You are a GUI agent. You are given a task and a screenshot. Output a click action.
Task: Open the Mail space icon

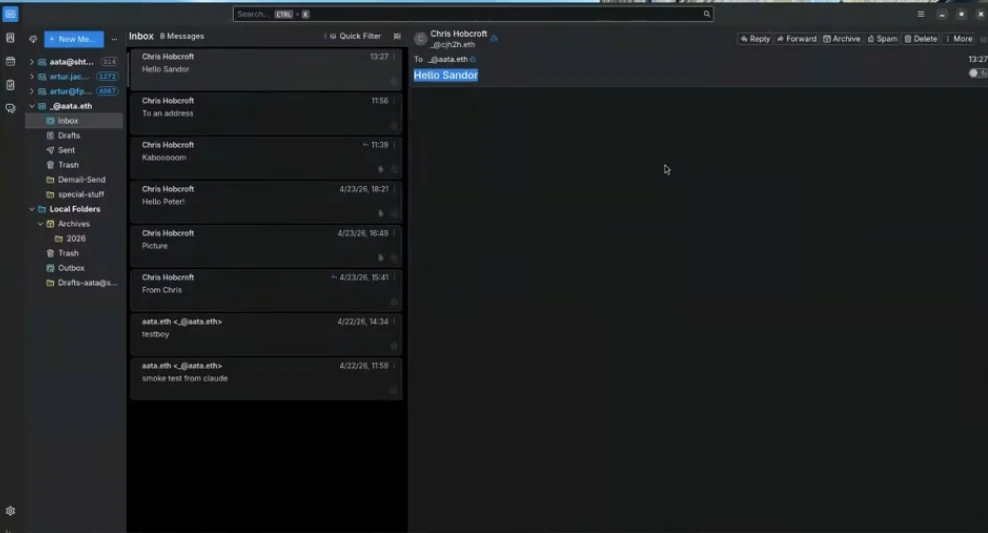tap(11, 14)
